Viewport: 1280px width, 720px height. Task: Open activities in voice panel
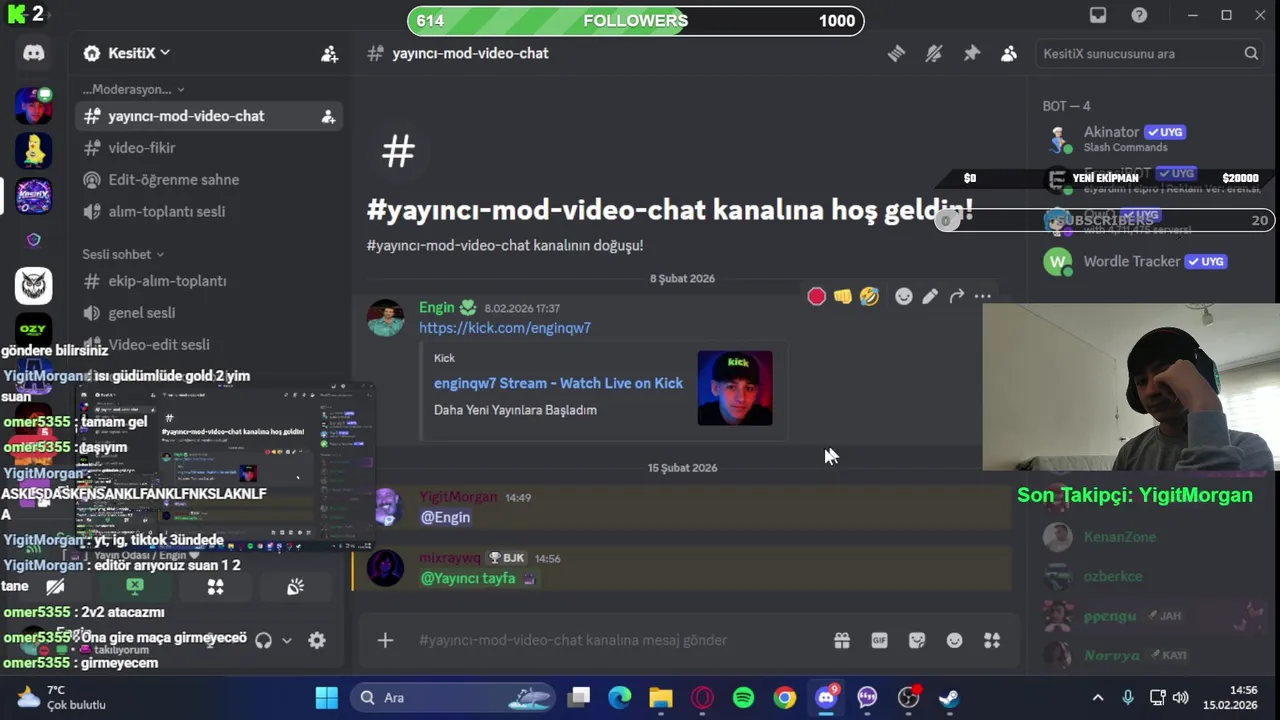click(215, 587)
